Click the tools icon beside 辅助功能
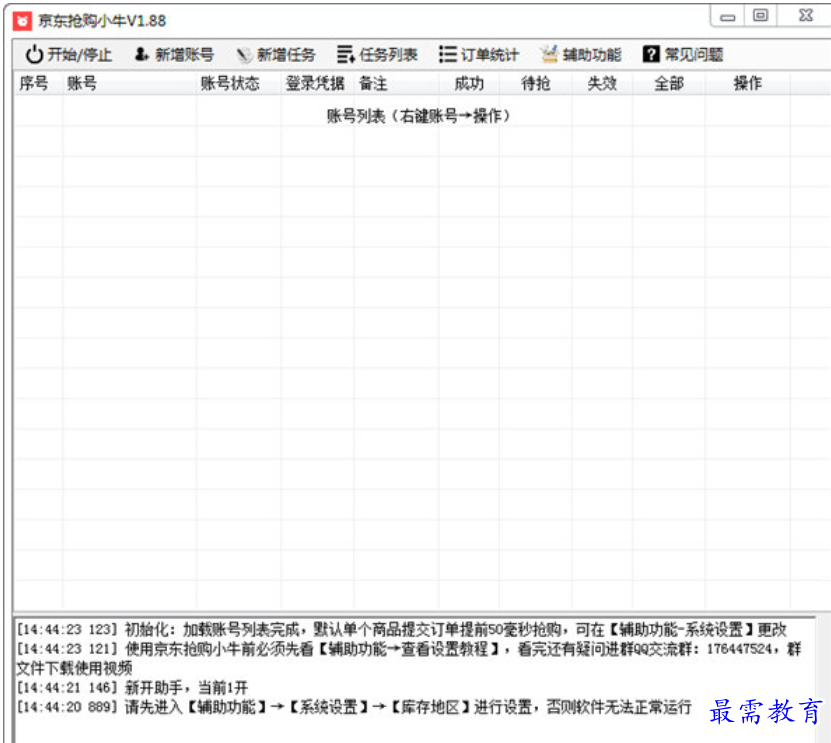Screen dimensions: 831x743 coord(549,54)
